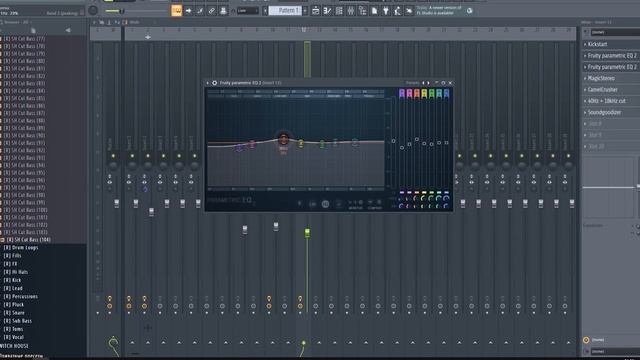Viewport: 640px width, 360px height.
Task: Mute mixer Insert 4 via green LED
Action: point(179,156)
